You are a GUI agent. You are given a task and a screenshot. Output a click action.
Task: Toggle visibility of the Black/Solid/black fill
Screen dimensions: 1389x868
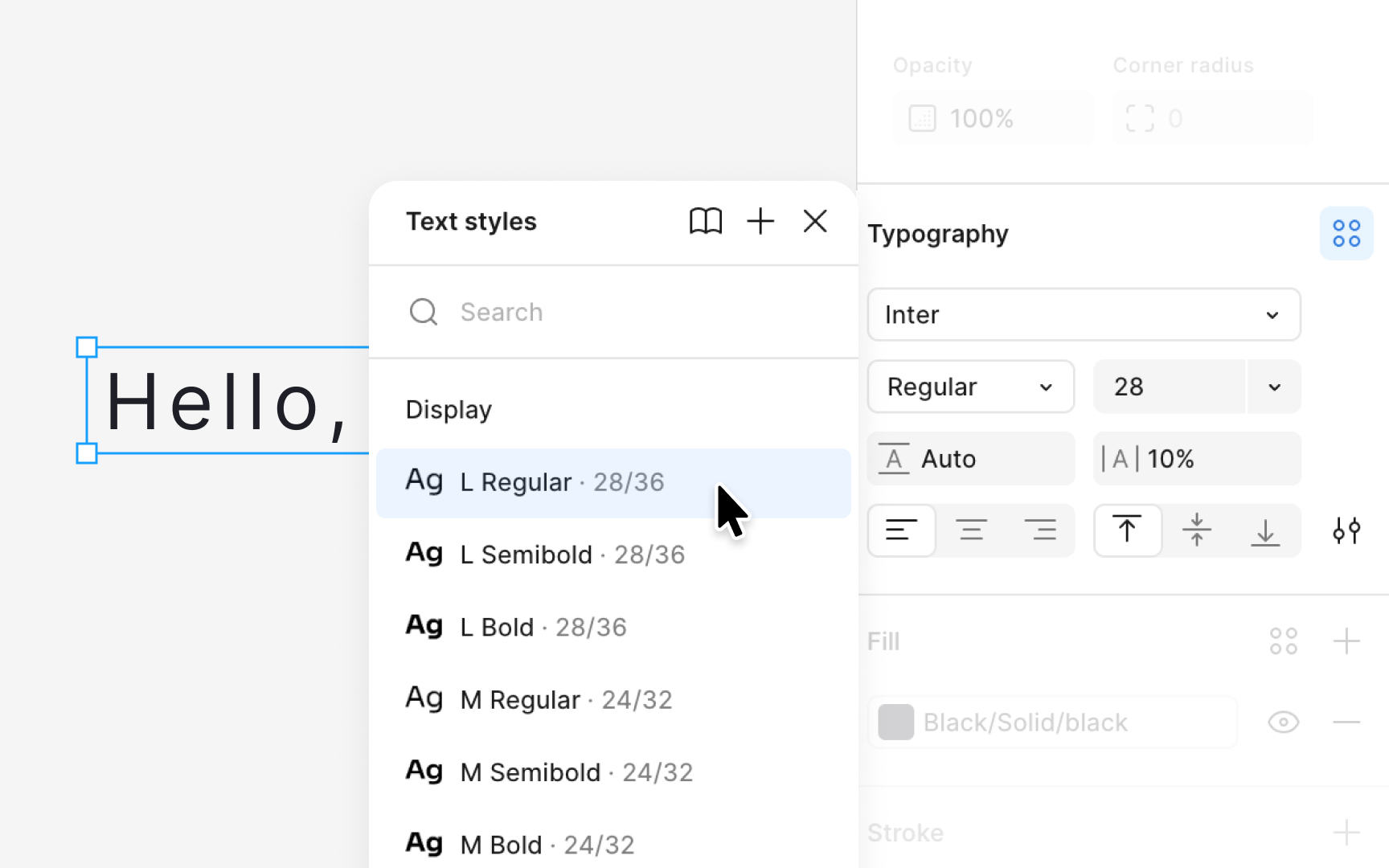1284,723
